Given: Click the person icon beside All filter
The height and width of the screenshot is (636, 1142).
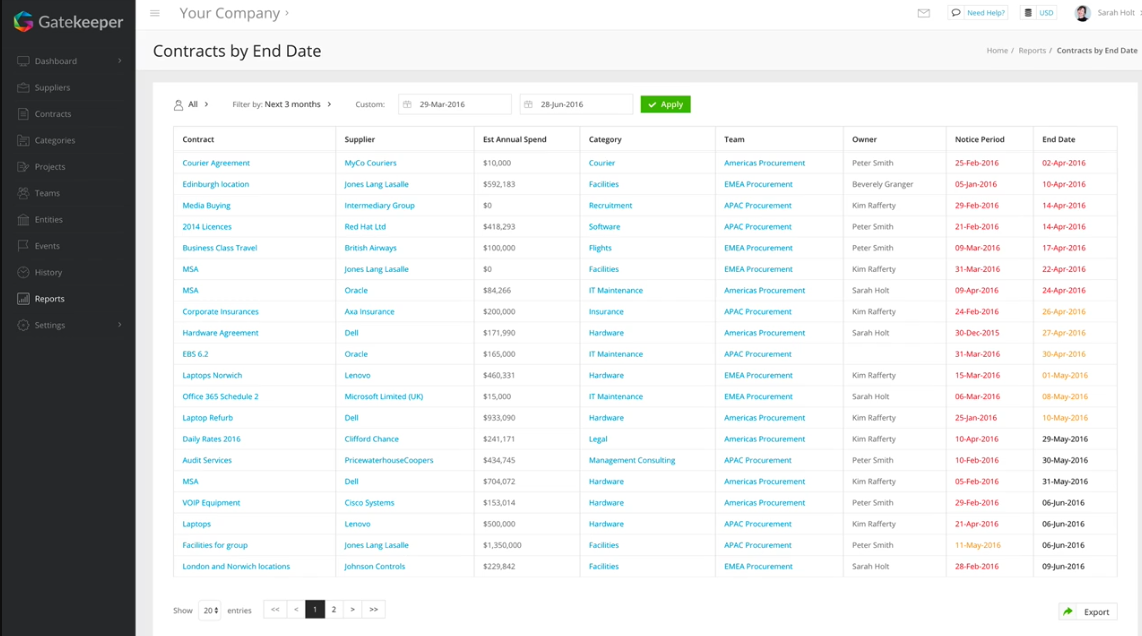Looking at the screenshot, I should tap(178, 105).
